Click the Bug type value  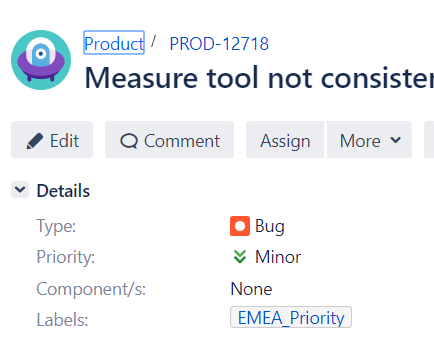point(270,226)
